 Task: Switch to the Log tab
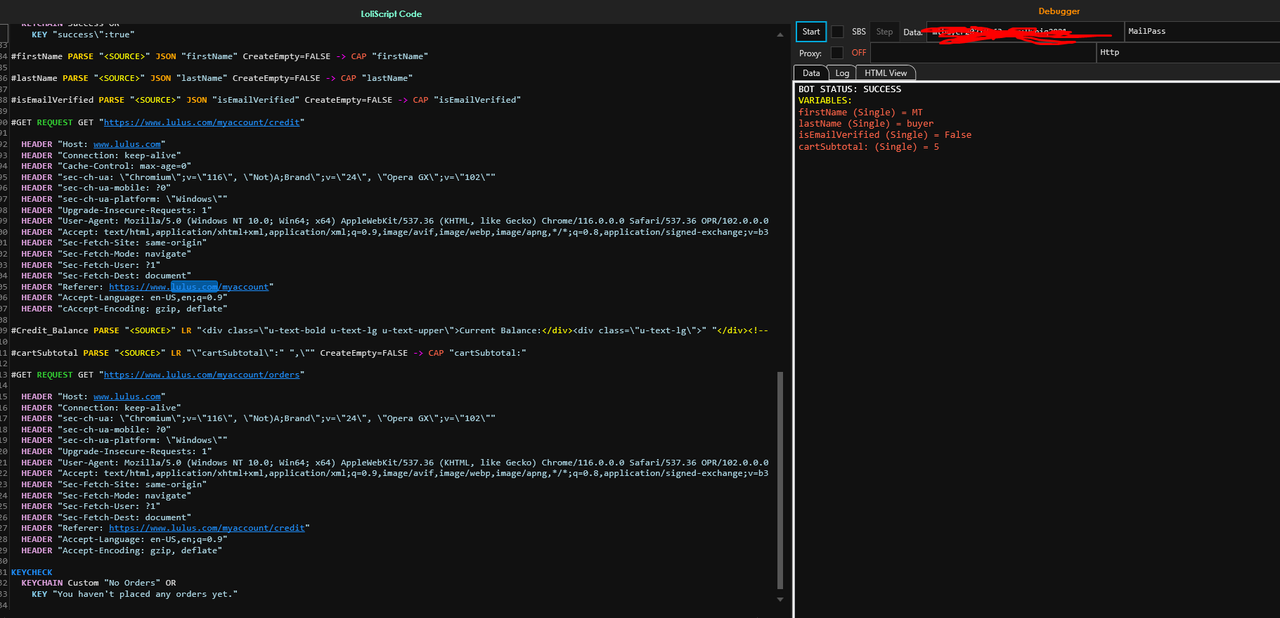[842, 73]
